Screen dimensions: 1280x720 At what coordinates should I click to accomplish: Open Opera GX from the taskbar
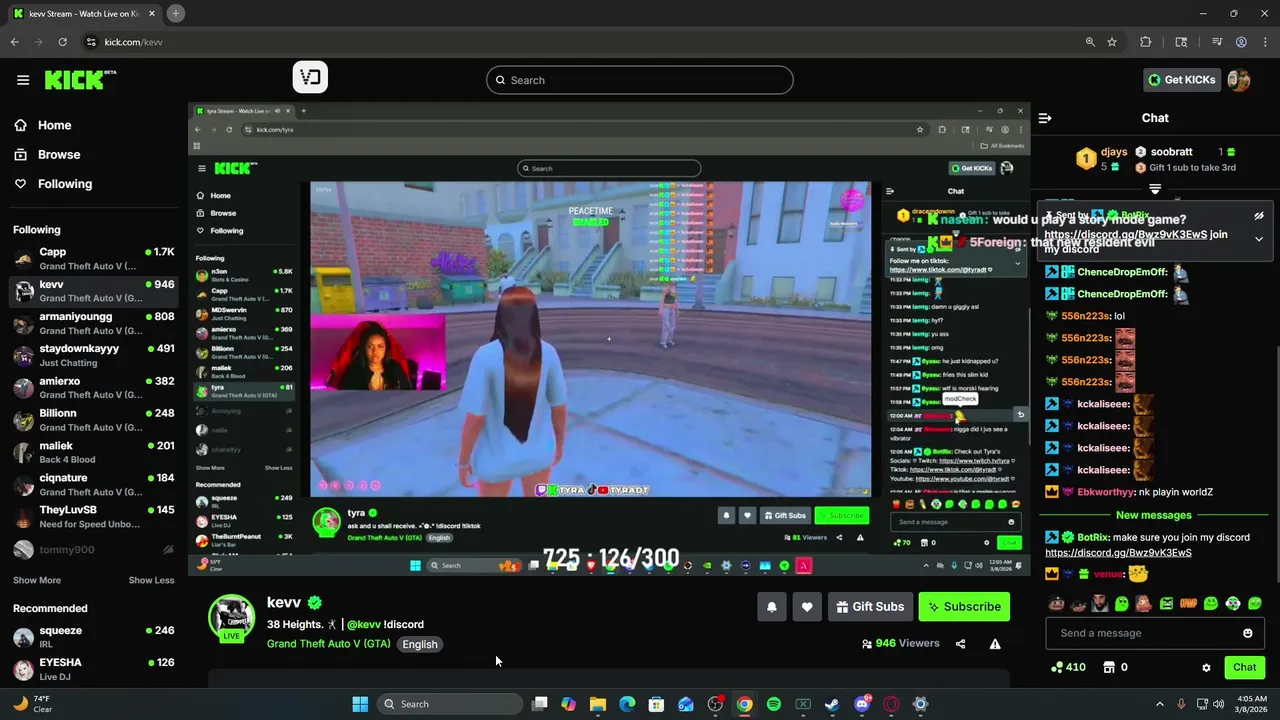click(891, 704)
